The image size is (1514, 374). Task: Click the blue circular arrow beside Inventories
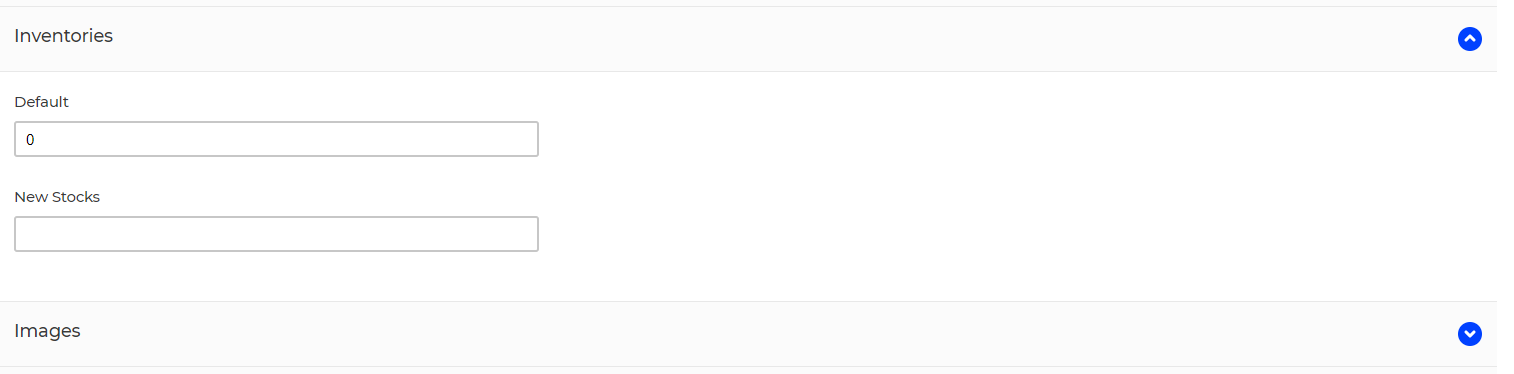(1469, 39)
